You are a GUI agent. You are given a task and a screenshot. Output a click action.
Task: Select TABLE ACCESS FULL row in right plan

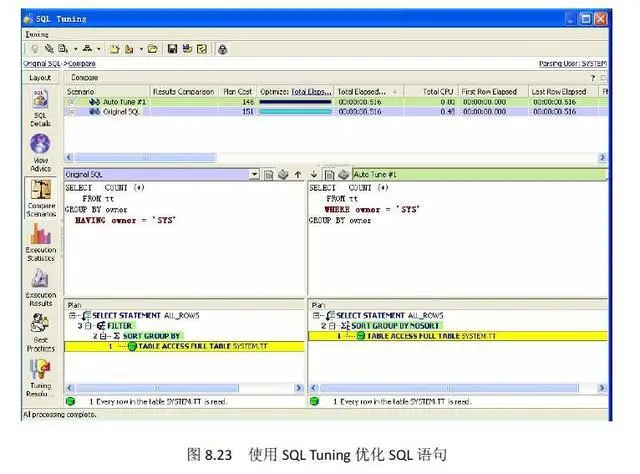click(x=458, y=336)
